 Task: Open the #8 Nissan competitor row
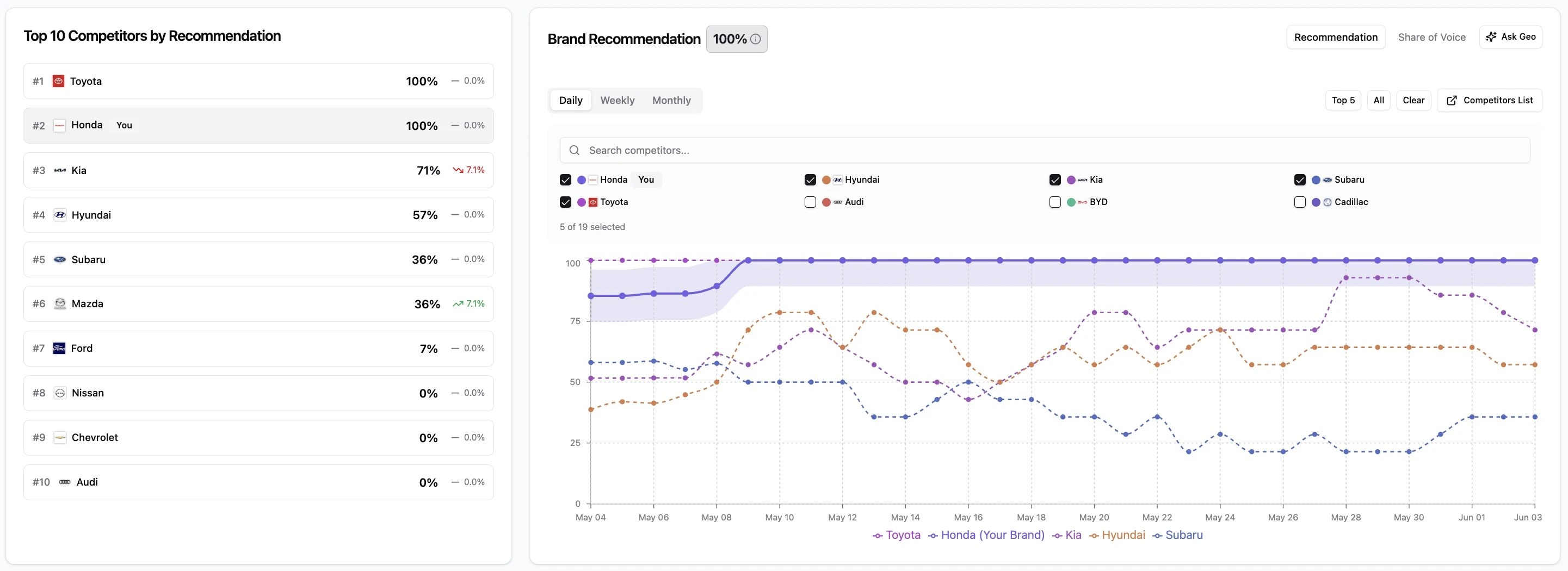[x=258, y=393]
